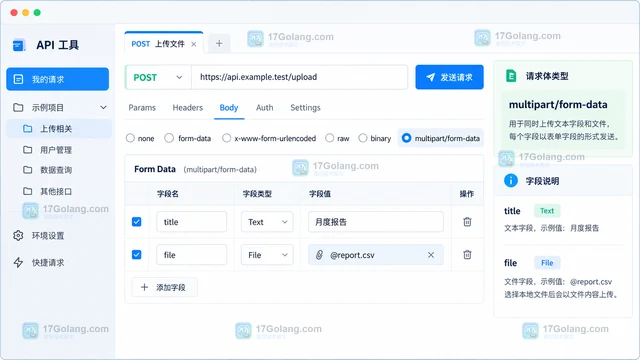Click the 字段名 column header
Image resolution: width=640 pixels, height=360 pixels.
click(x=168, y=194)
